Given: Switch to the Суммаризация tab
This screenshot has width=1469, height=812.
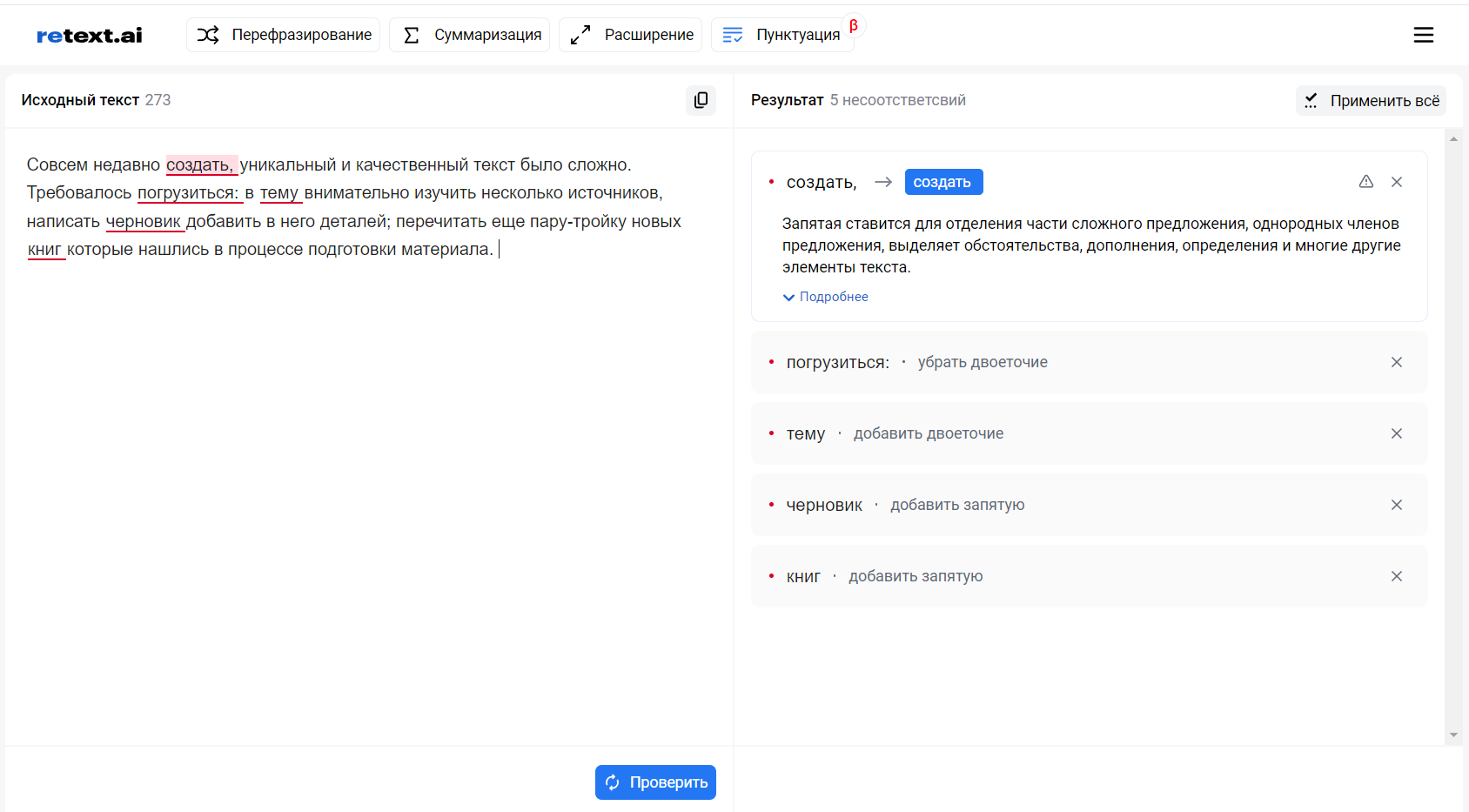Looking at the screenshot, I should pyautogui.click(x=470, y=35).
